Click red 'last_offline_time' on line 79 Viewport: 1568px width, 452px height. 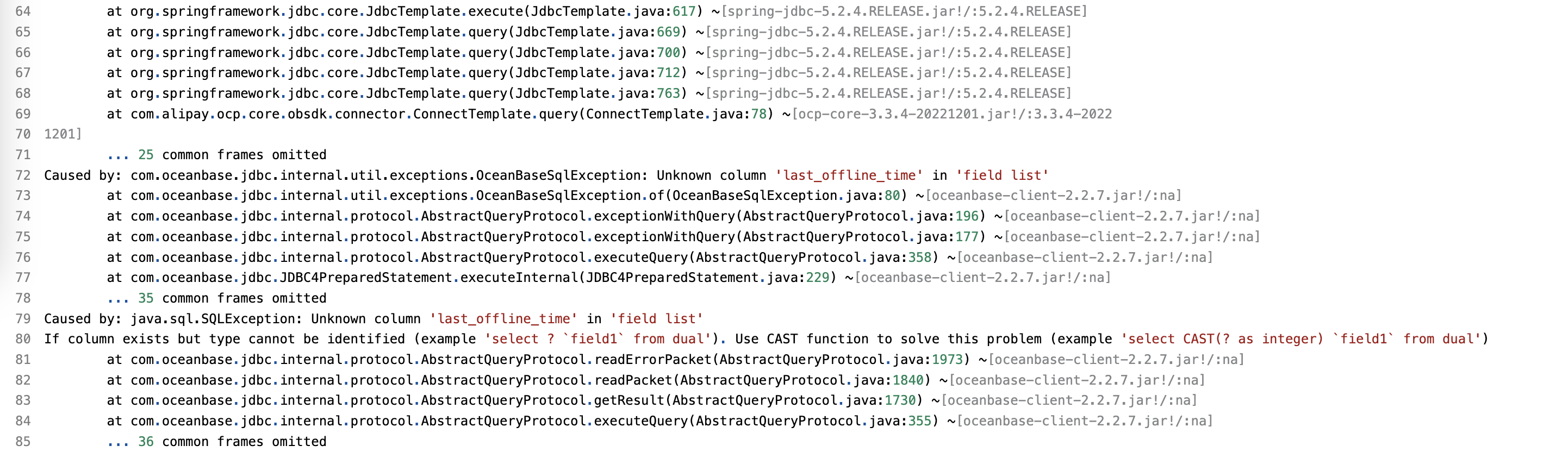coord(503,319)
